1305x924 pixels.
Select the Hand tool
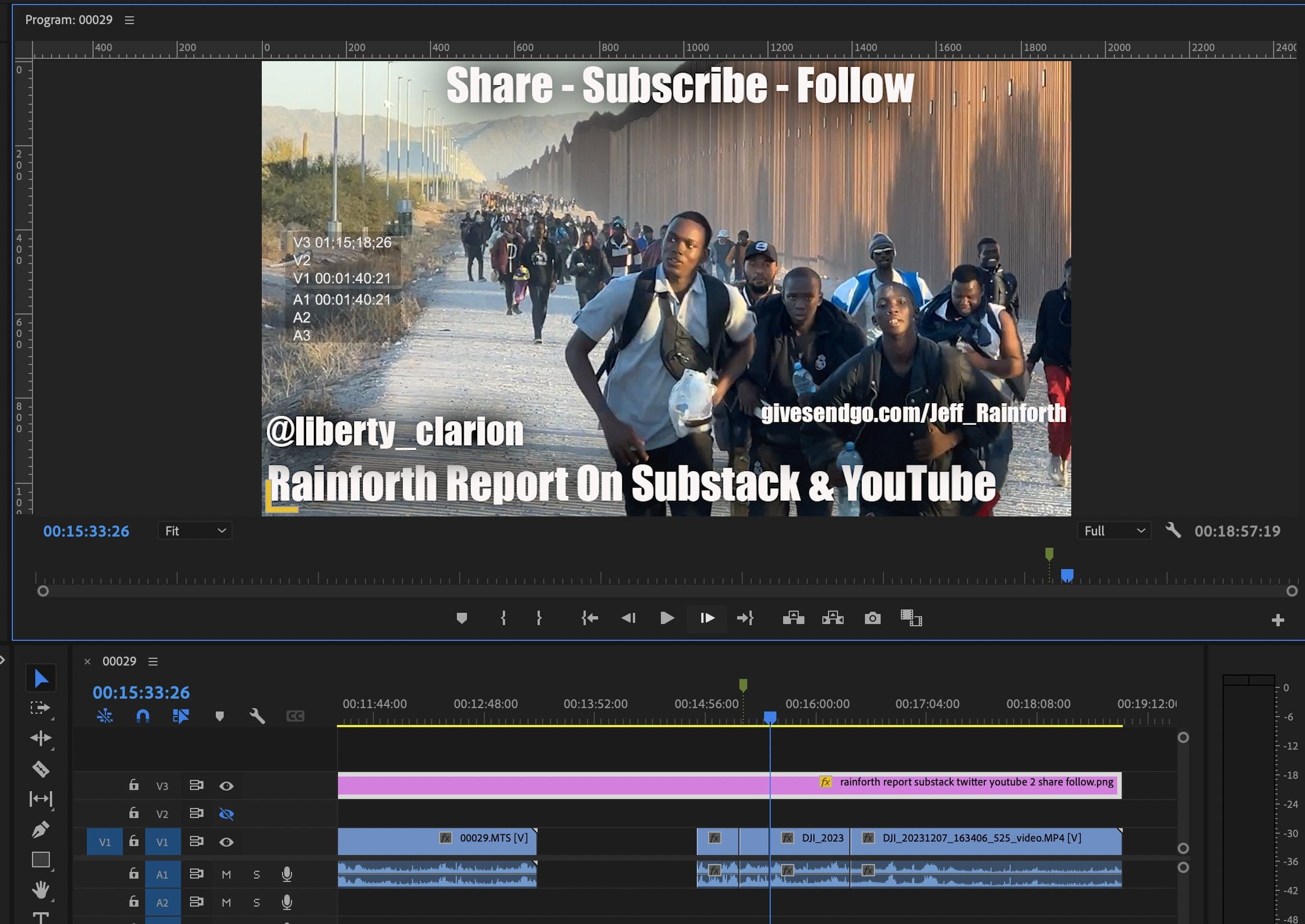pyautogui.click(x=41, y=889)
